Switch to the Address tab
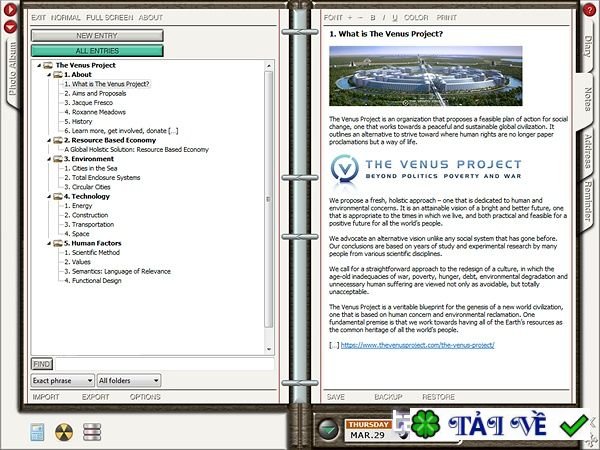 pyautogui.click(x=589, y=152)
